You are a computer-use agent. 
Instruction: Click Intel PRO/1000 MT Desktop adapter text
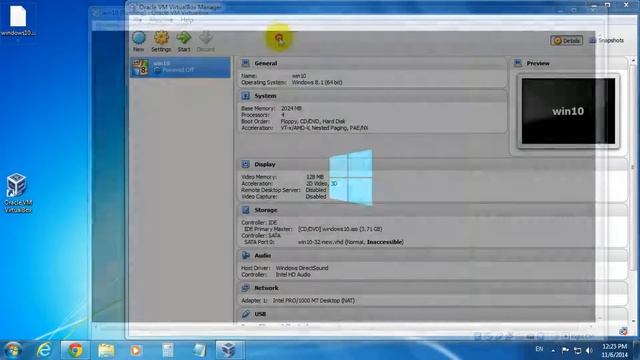313,301
